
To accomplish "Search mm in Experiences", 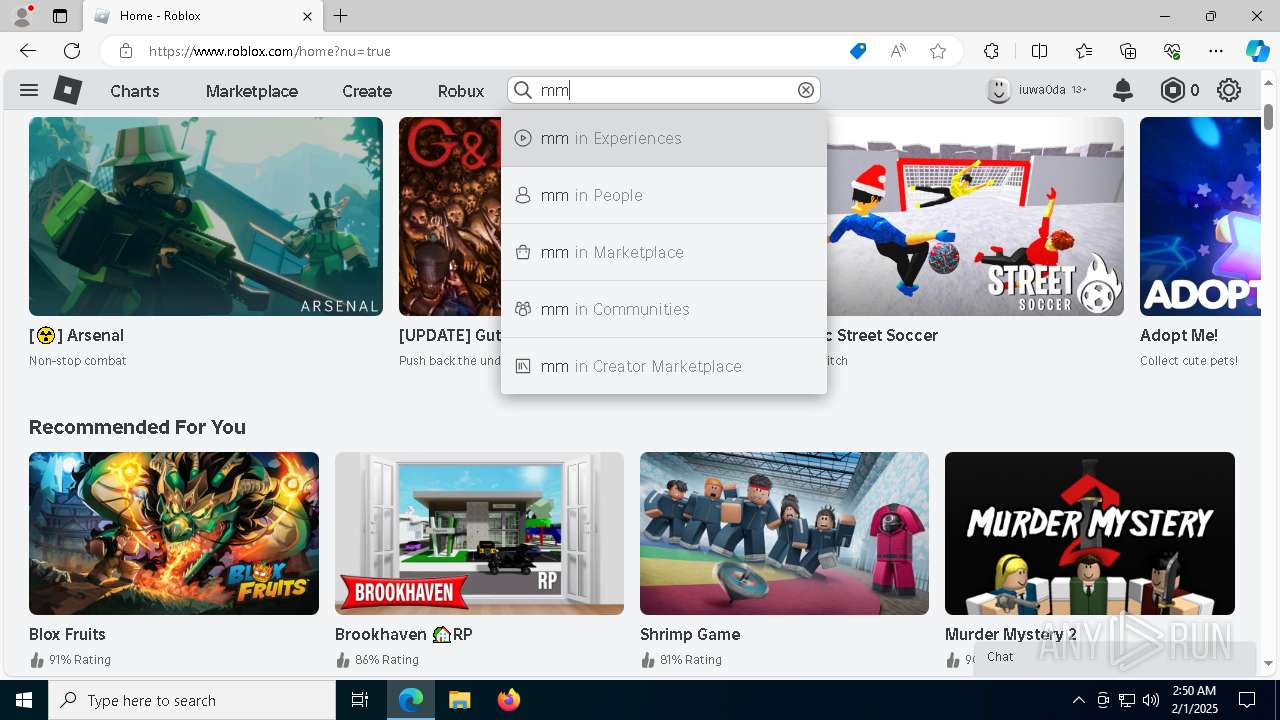I will pyautogui.click(x=664, y=138).
